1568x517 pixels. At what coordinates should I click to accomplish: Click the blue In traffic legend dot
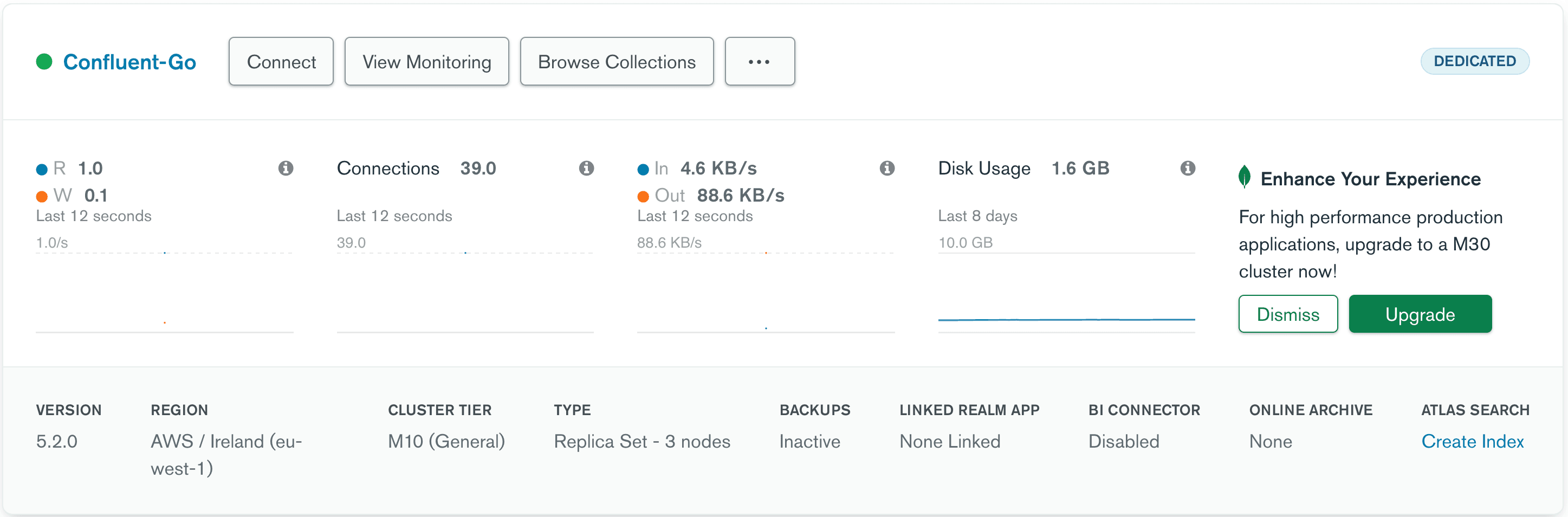point(643,169)
